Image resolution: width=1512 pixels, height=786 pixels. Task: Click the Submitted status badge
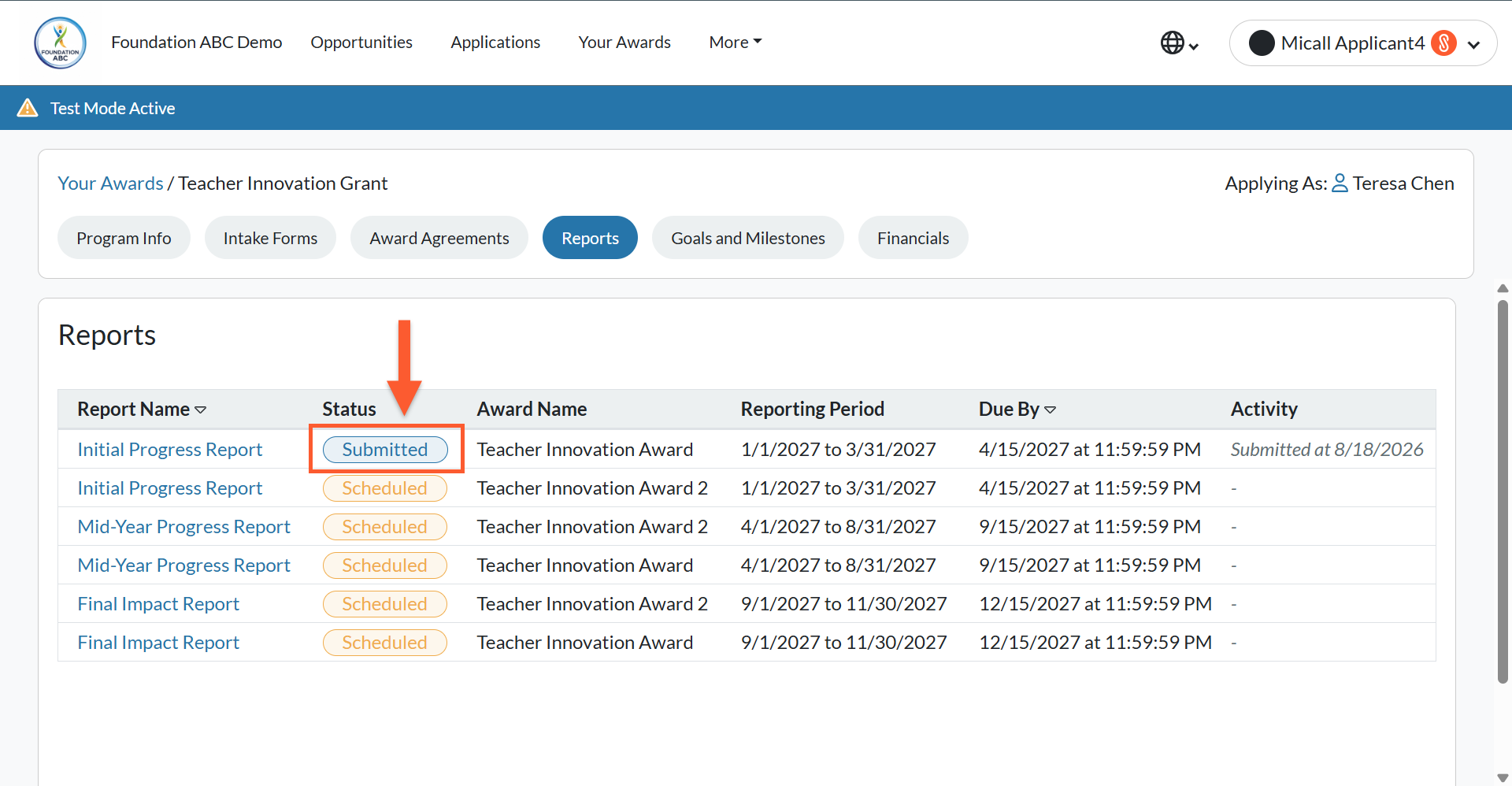pyautogui.click(x=385, y=450)
